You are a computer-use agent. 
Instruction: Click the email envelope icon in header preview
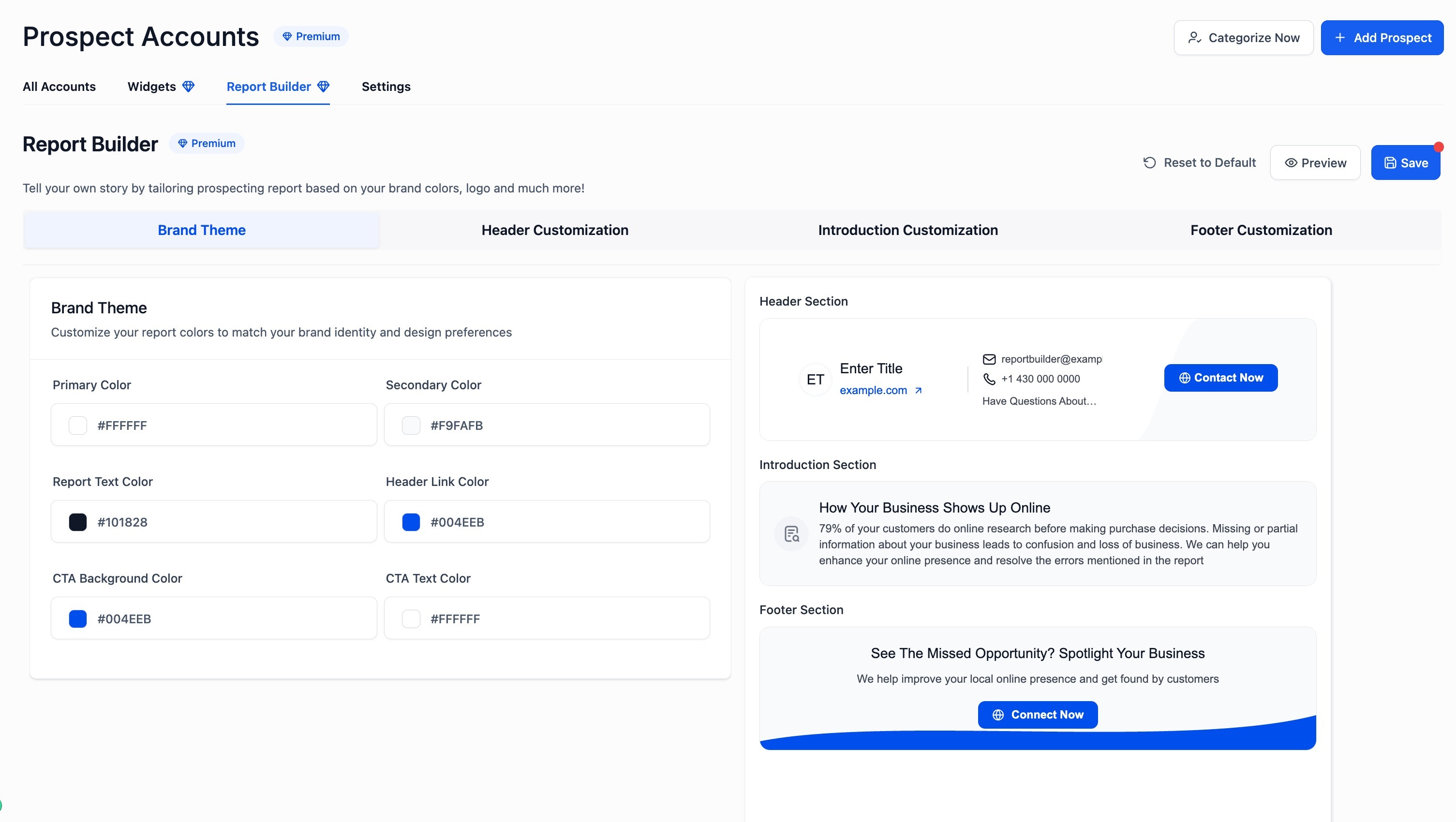989,359
